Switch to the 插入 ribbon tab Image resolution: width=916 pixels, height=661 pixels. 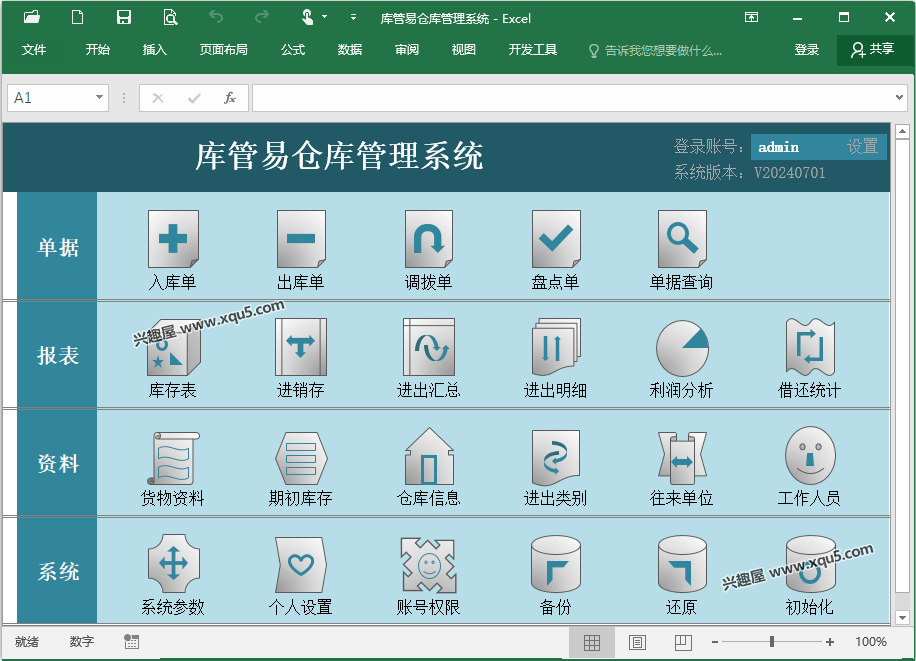pyautogui.click(x=155, y=50)
